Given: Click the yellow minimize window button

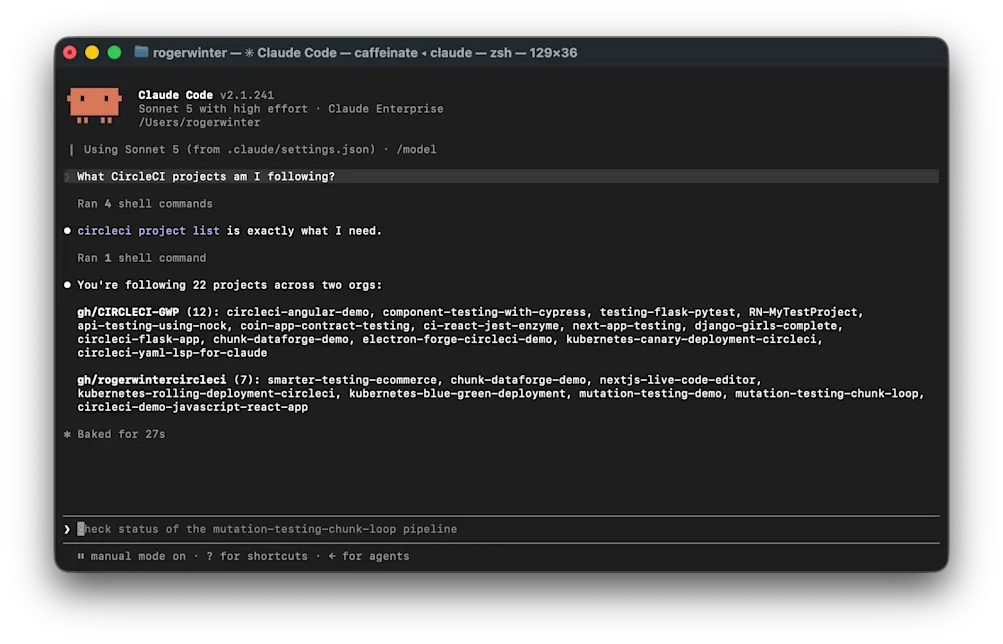Looking at the screenshot, I should pos(92,52).
